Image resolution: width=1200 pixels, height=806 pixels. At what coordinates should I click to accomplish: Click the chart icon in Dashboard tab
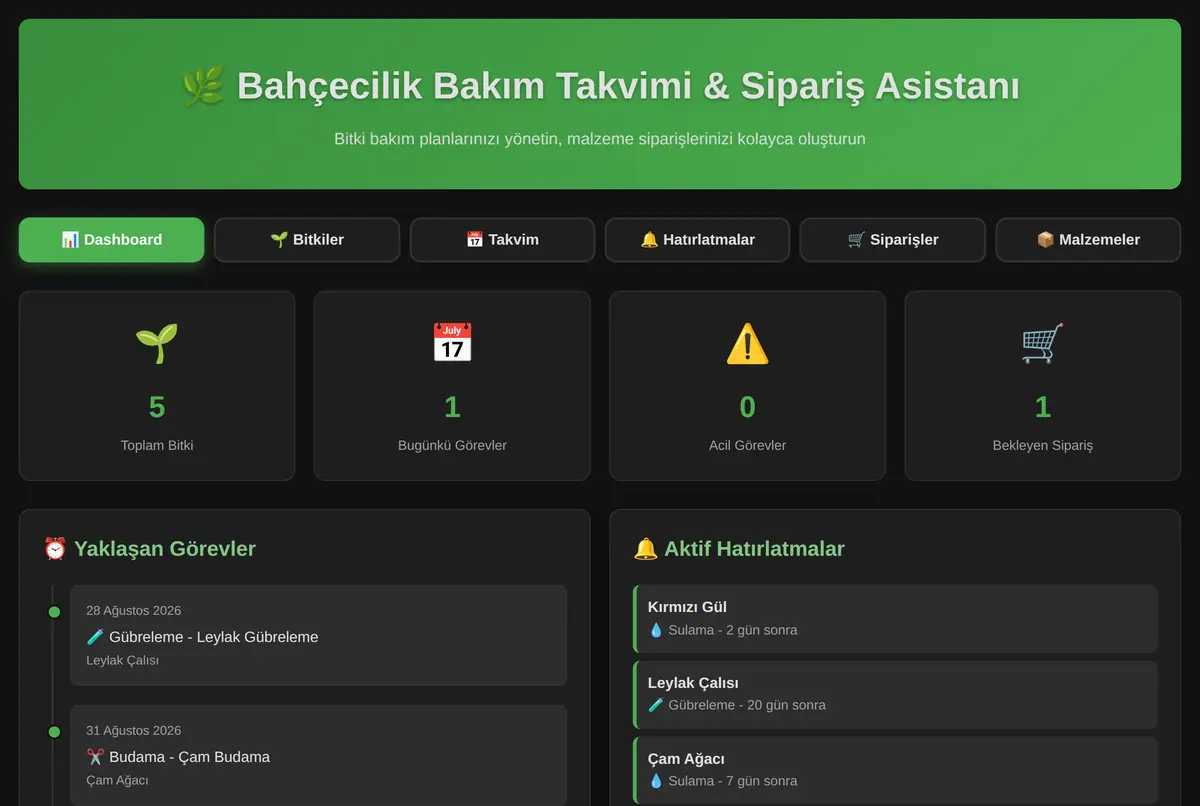point(70,240)
